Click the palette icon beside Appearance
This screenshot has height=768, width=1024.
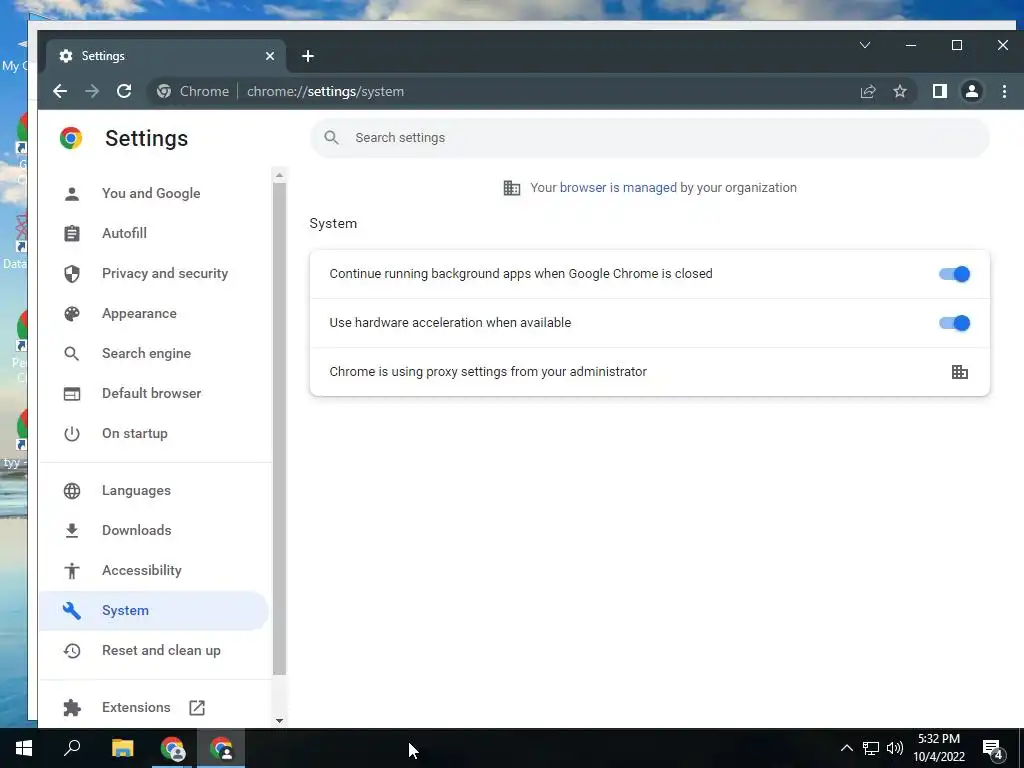click(x=72, y=313)
